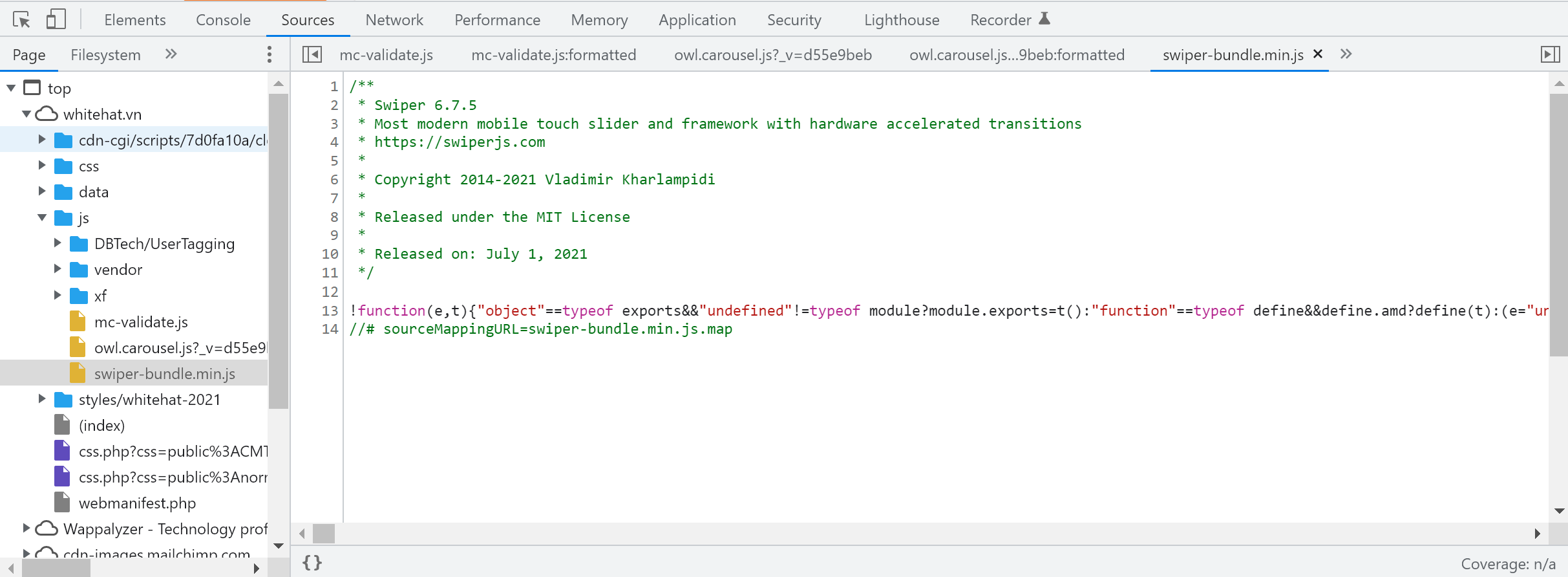Open the Network tab

click(x=394, y=20)
